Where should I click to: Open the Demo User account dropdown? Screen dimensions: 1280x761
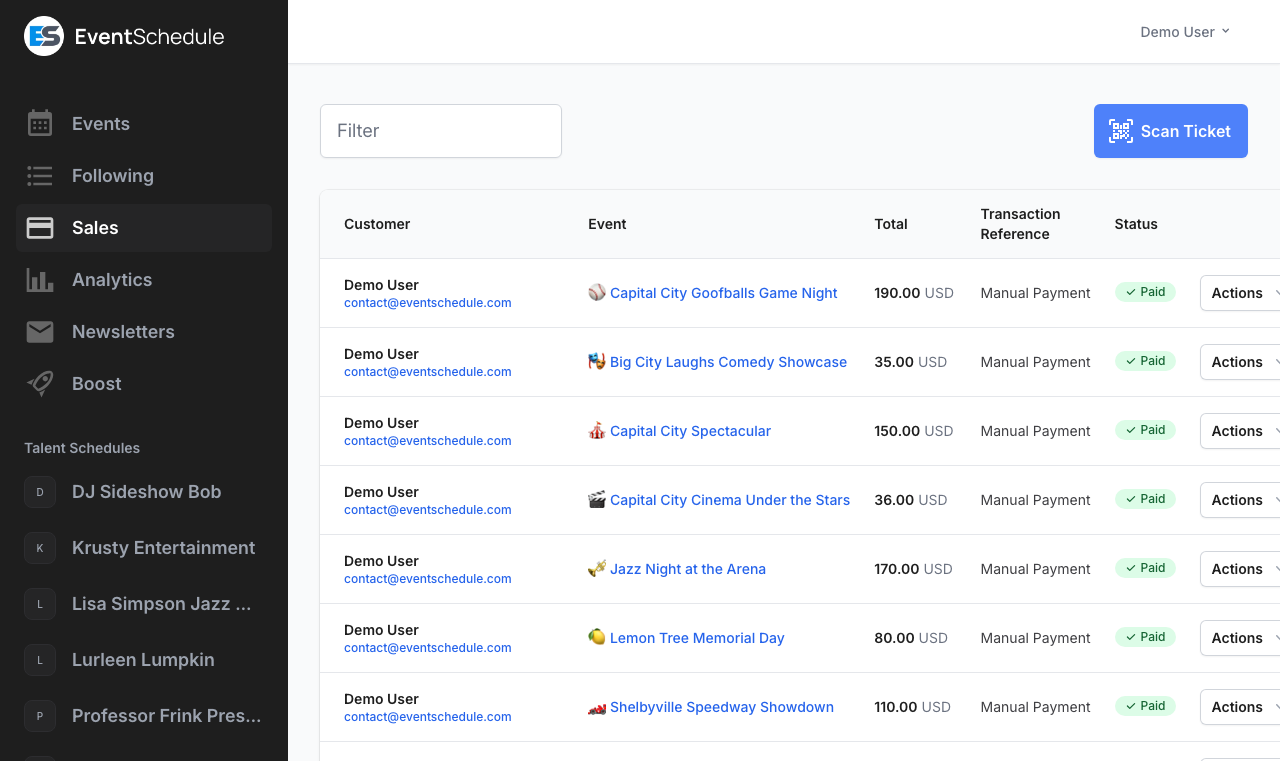point(1185,31)
